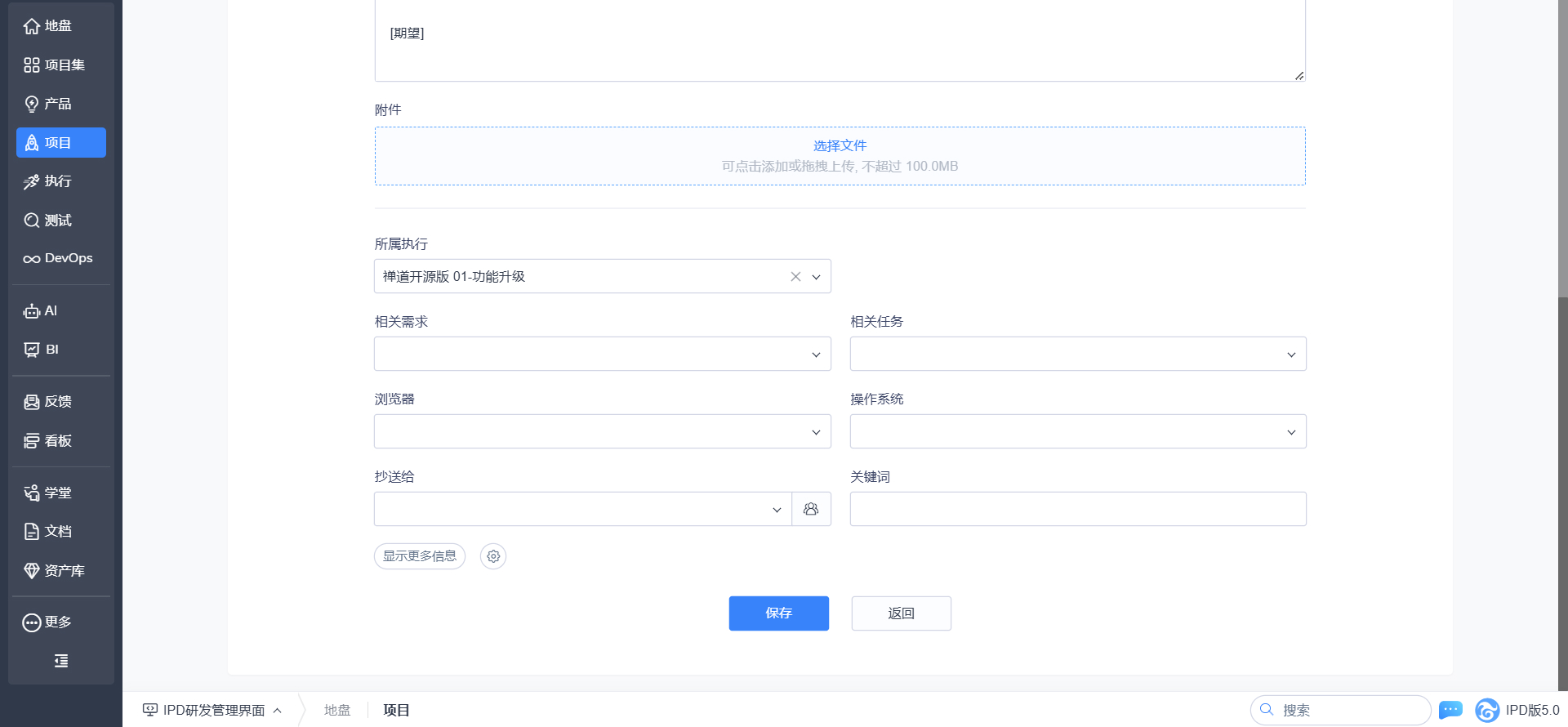Open the 测试 test icon
The width and height of the screenshot is (1568, 727).
(32, 221)
